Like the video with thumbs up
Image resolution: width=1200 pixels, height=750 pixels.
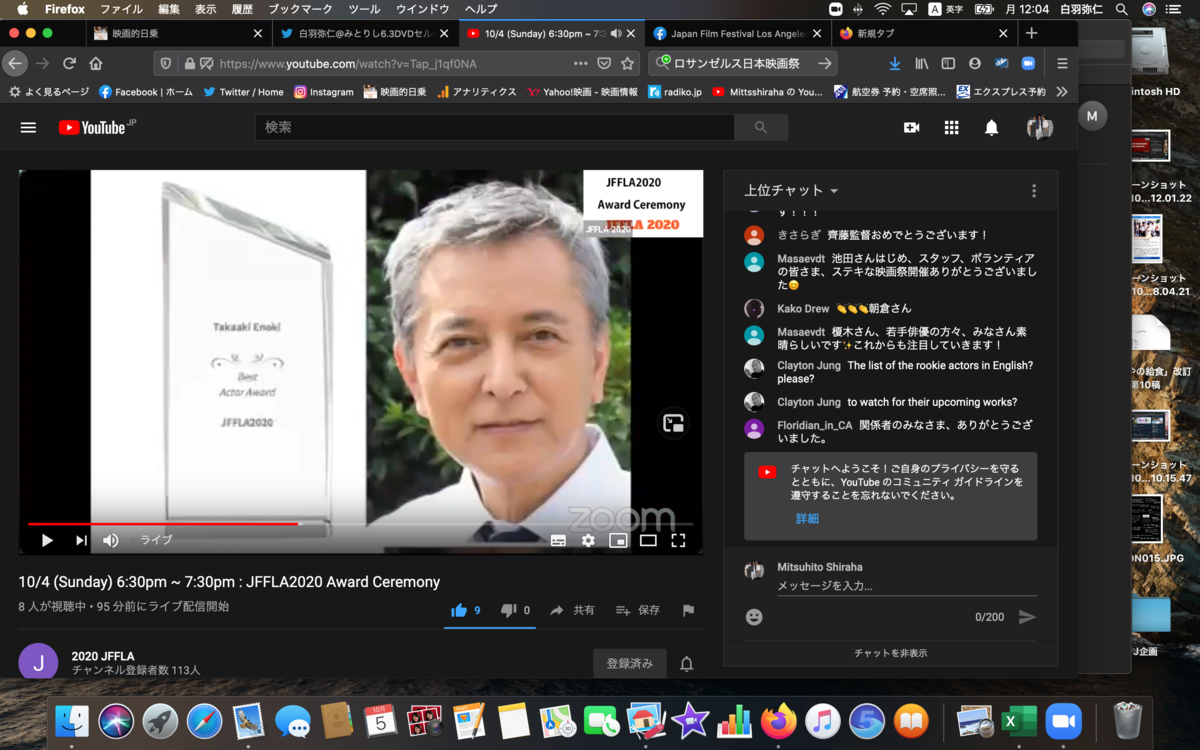coord(465,610)
